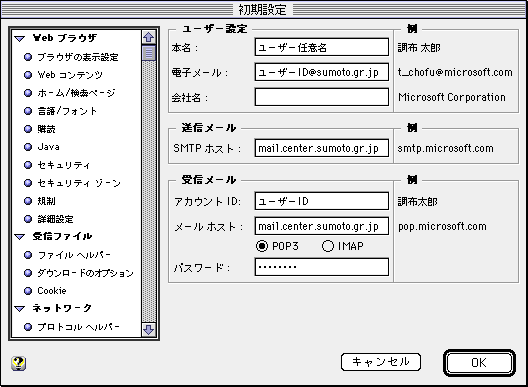This screenshot has height=387, width=528.
Task: Click the アカウント ID input field
Action: [x=322, y=201]
